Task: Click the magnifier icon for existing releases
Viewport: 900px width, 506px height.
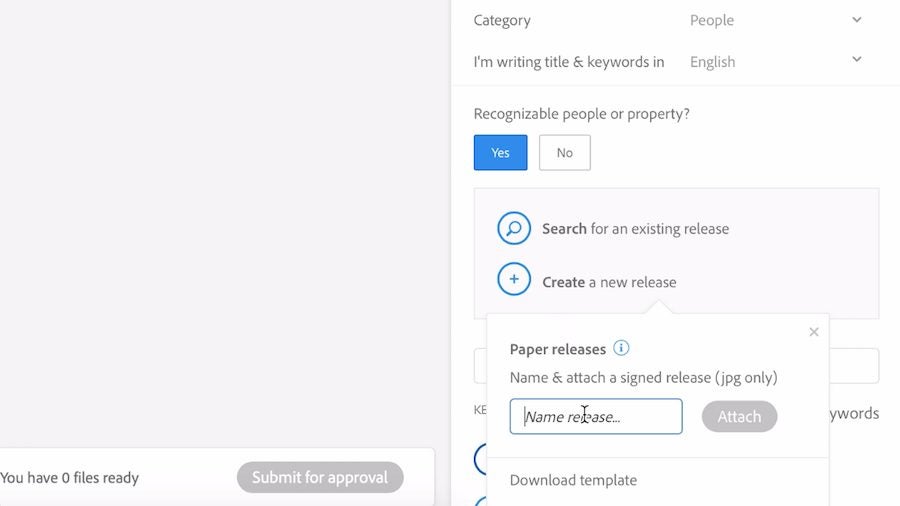Action: pyautogui.click(x=514, y=229)
